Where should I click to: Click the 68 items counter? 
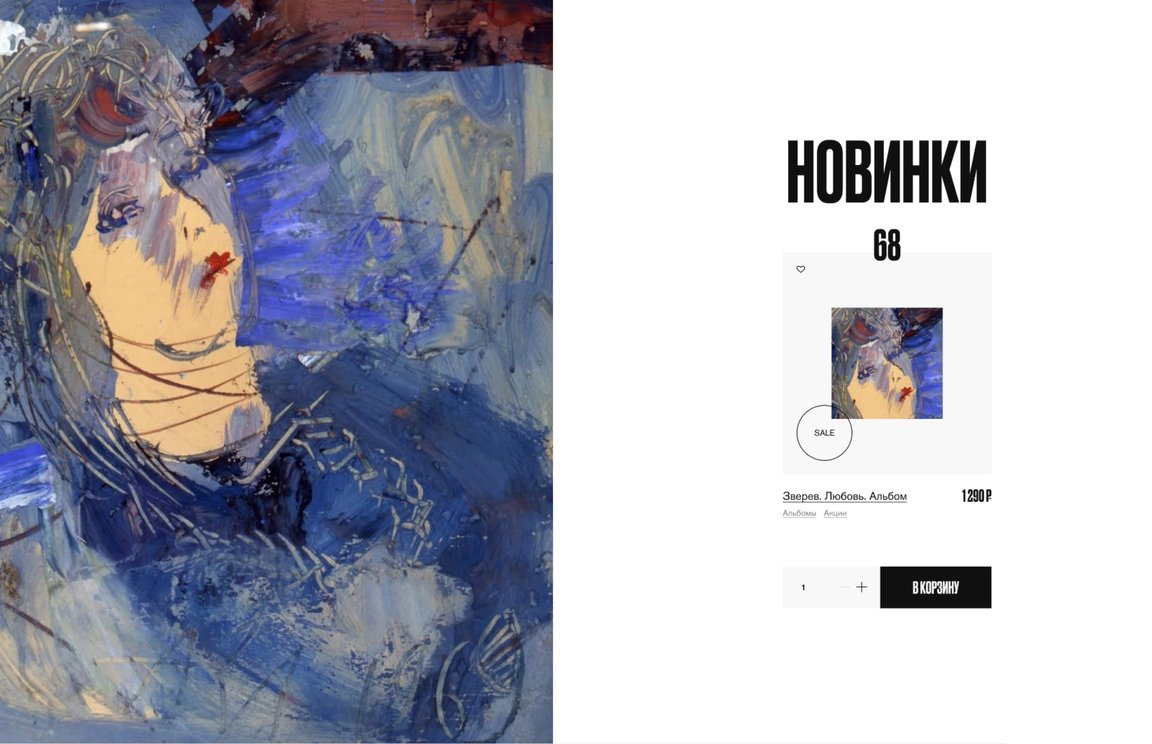coord(887,245)
